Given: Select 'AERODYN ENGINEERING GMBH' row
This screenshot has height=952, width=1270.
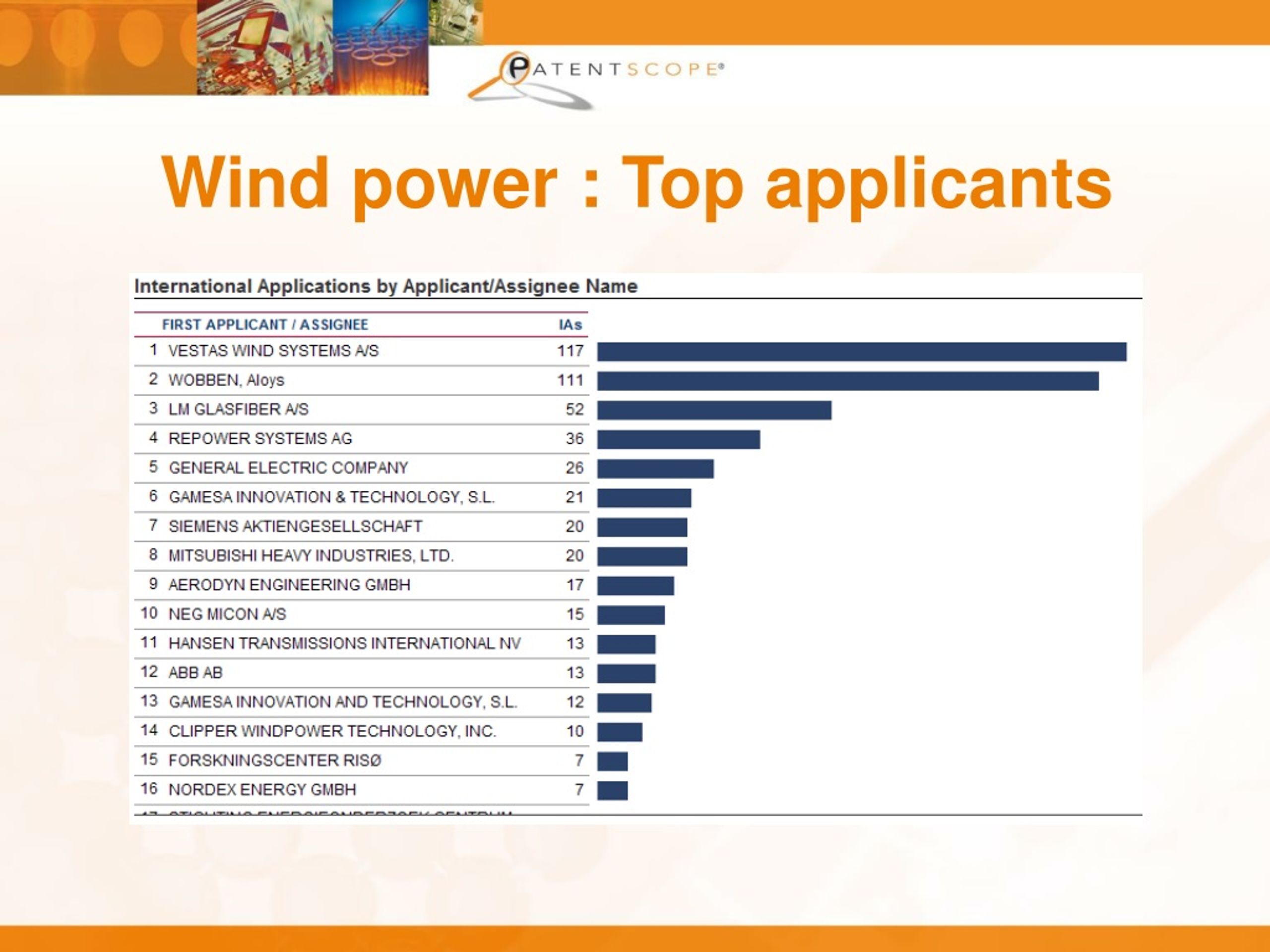Looking at the screenshot, I should [362, 585].
